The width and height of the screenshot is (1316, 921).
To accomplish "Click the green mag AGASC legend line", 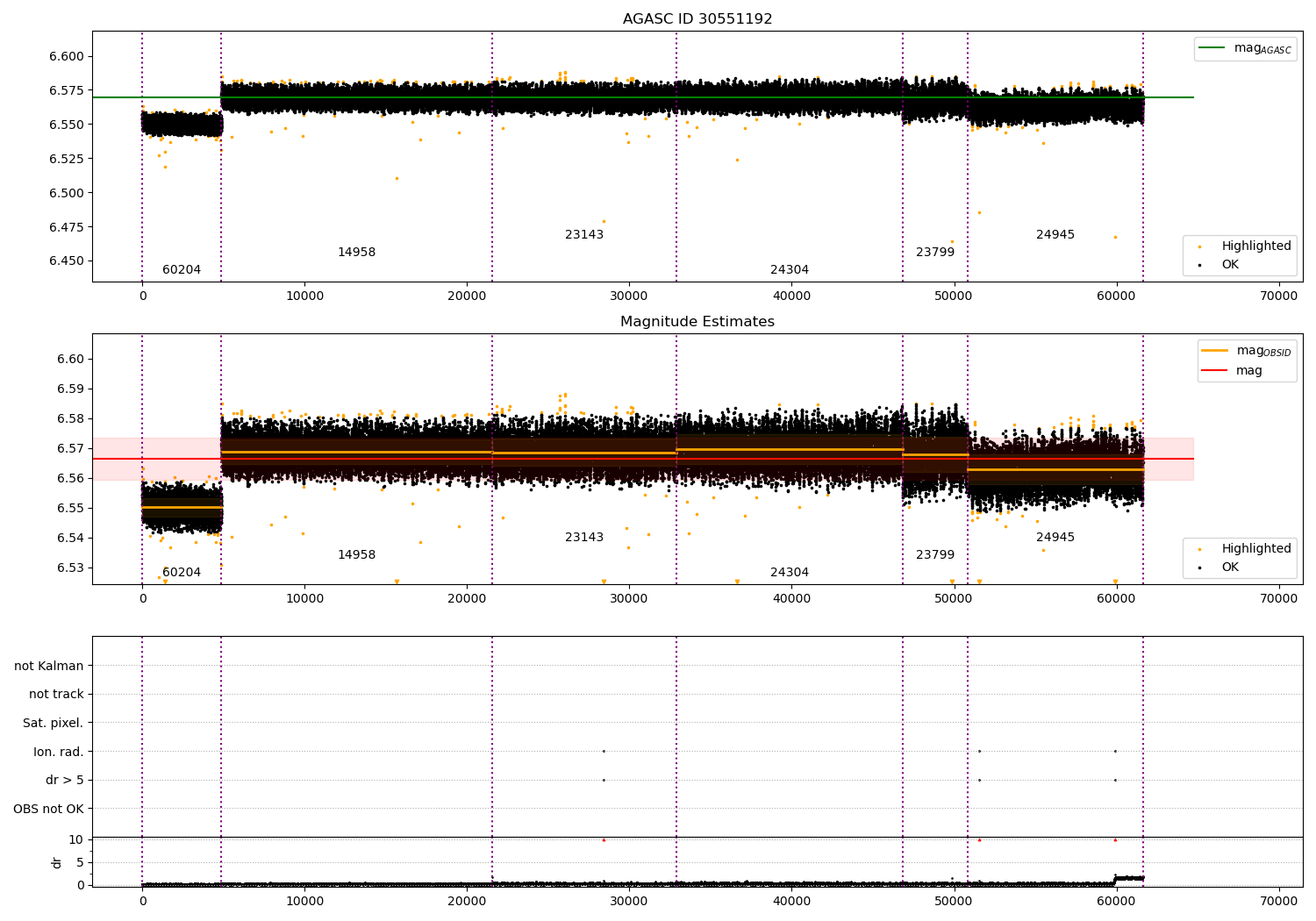I will pos(1213,48).
